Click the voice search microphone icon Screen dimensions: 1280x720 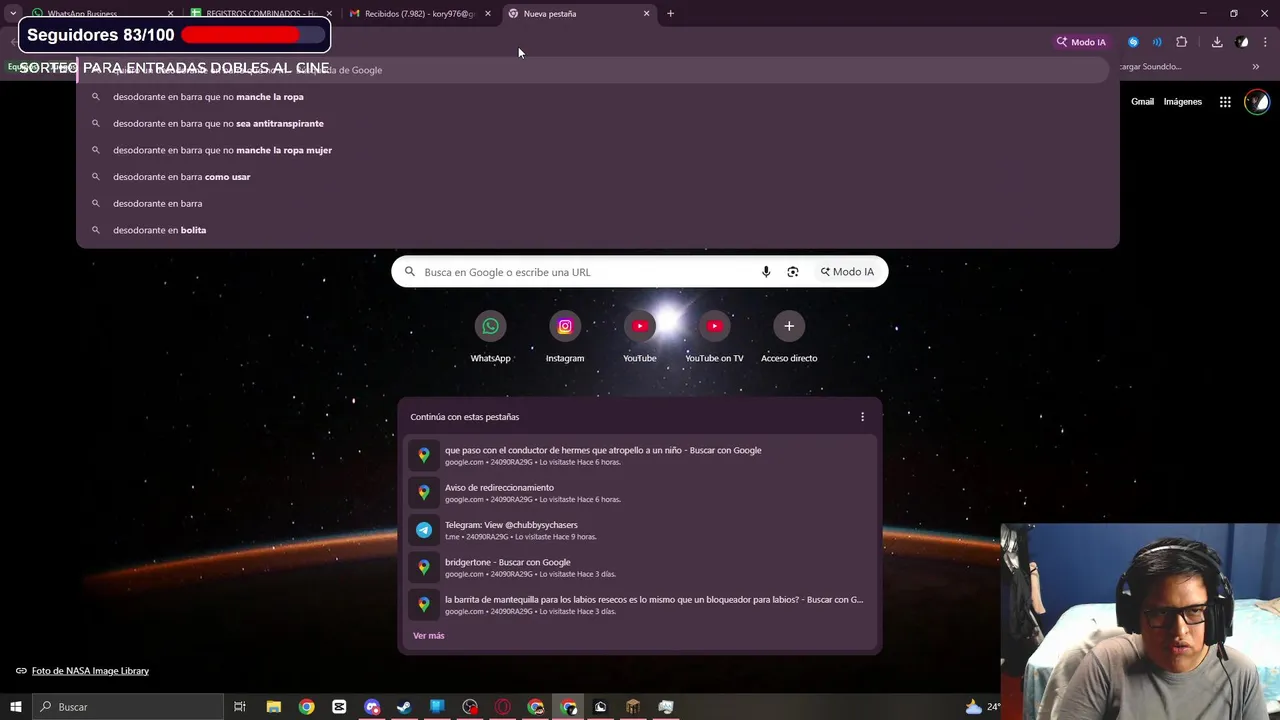[766, 272]
